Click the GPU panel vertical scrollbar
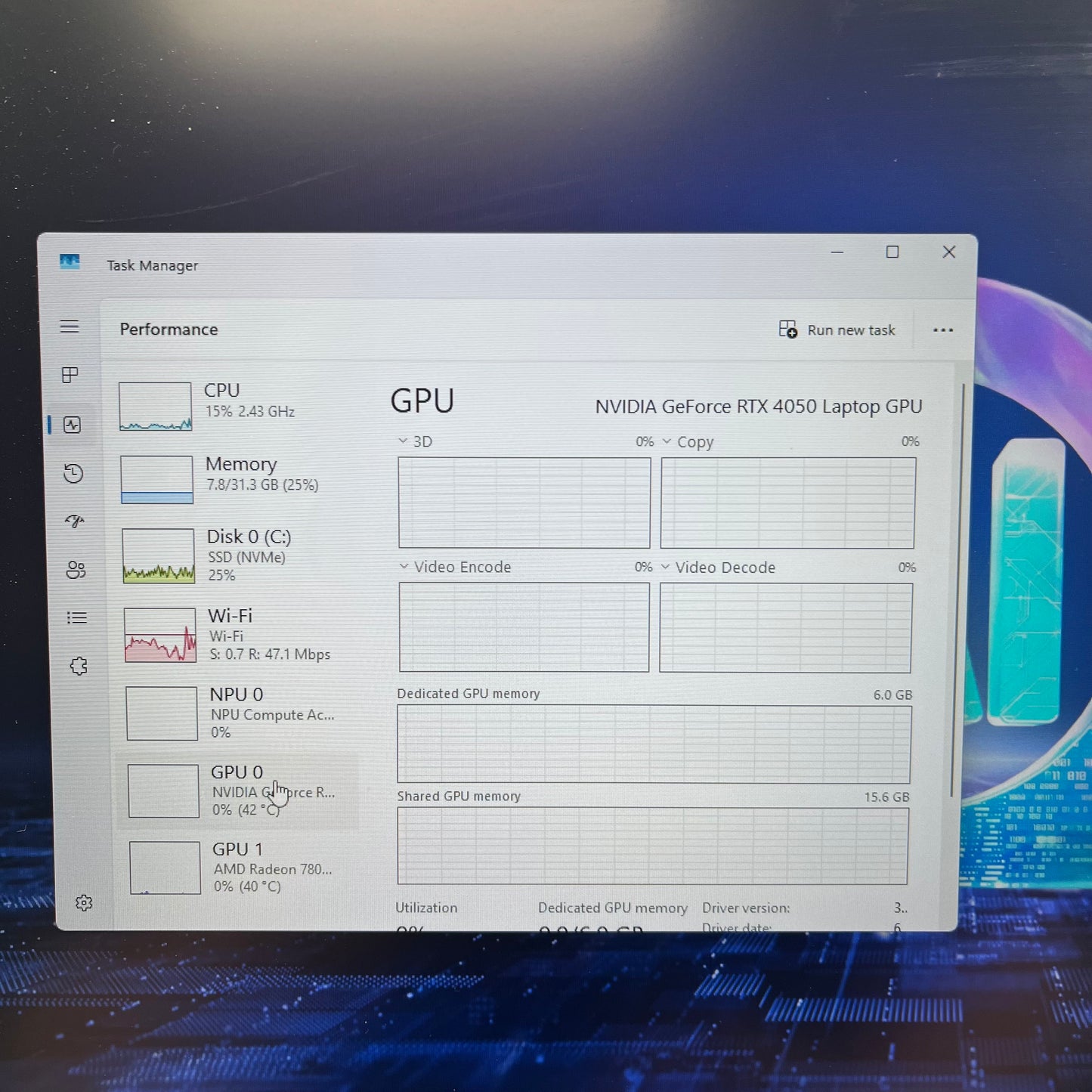1092x1092 pixels. [958, 589]
